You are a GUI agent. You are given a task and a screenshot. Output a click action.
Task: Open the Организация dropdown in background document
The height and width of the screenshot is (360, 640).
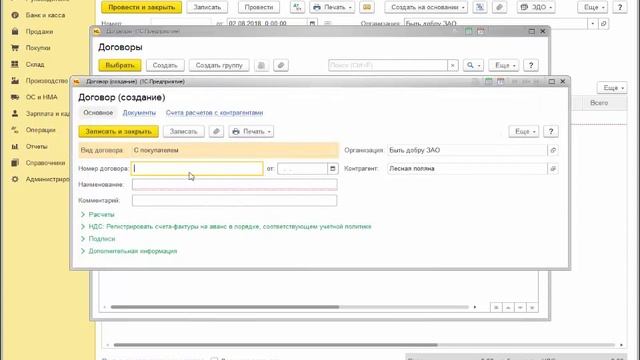coord(593,24)
